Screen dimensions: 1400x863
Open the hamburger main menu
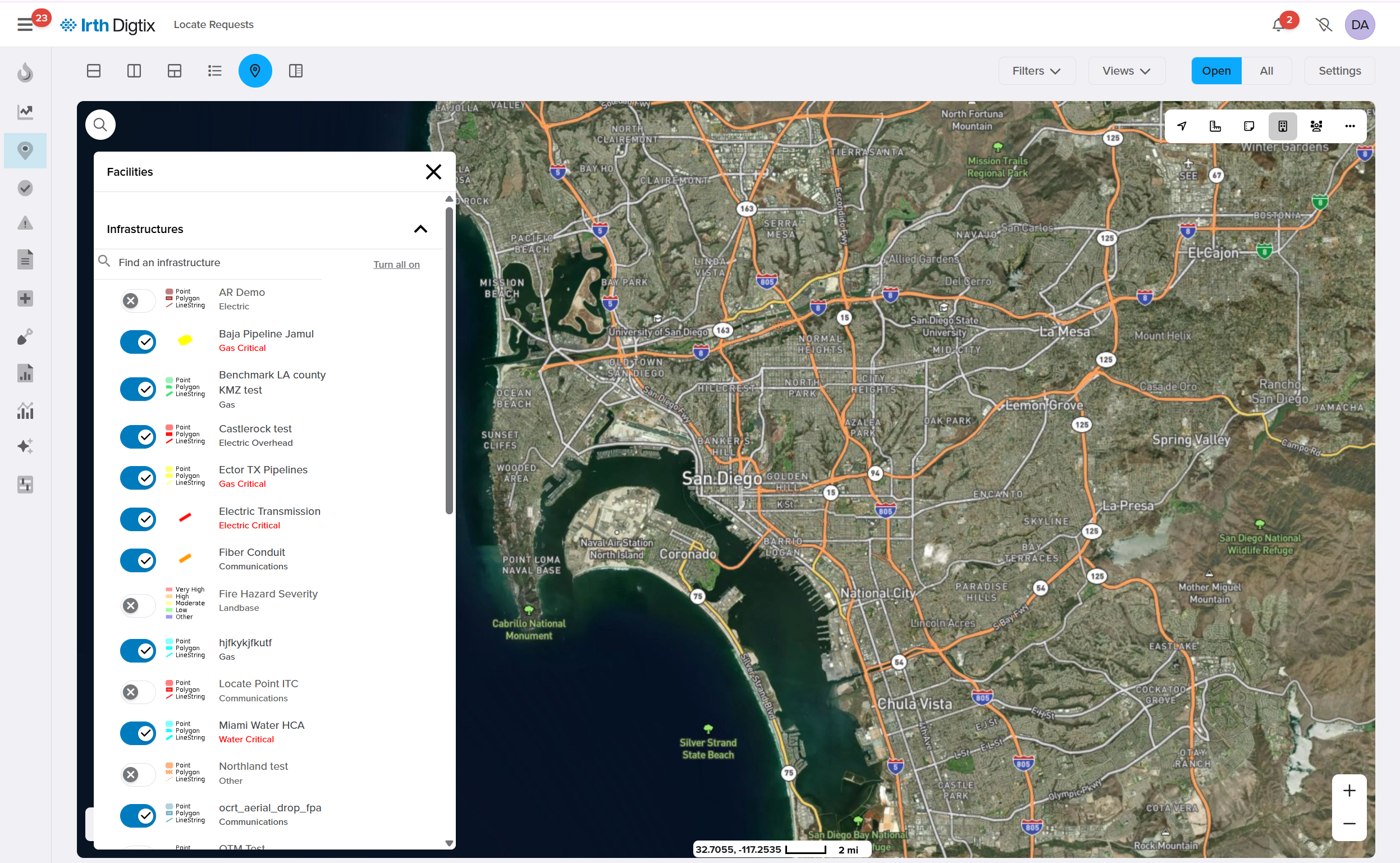coord(25,25)
